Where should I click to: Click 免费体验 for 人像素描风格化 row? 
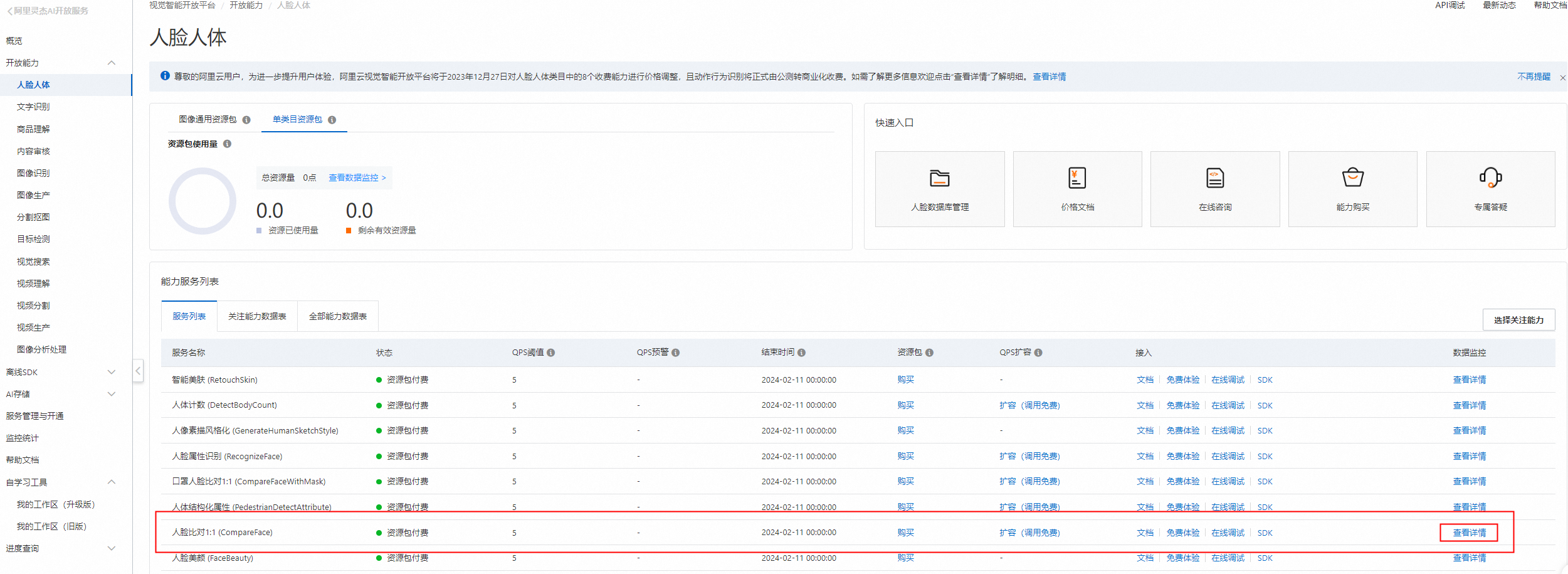(x=1182, y=430)
